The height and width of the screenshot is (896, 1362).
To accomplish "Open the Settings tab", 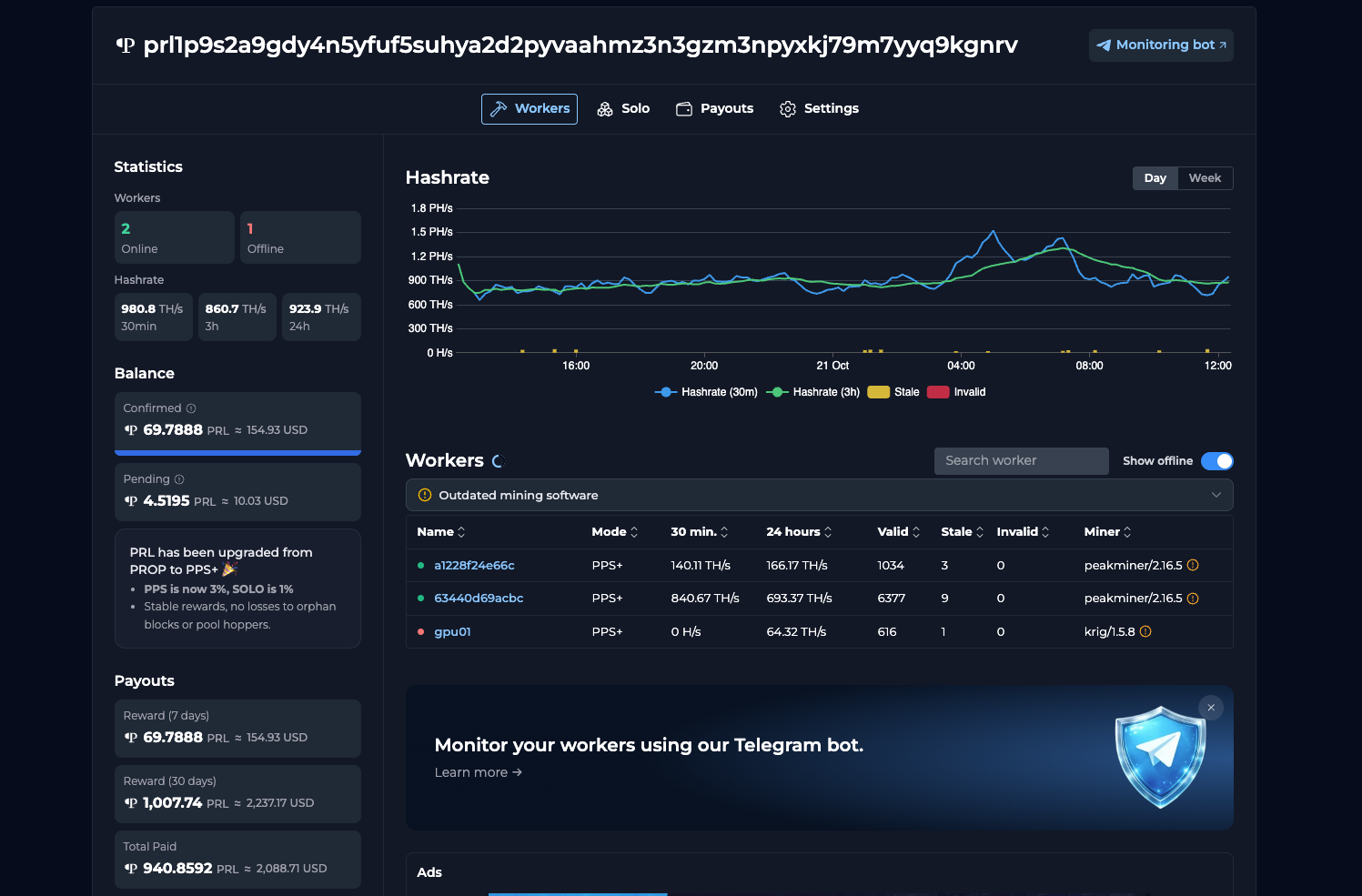I will pyautogui.click(x=819, y=109).
